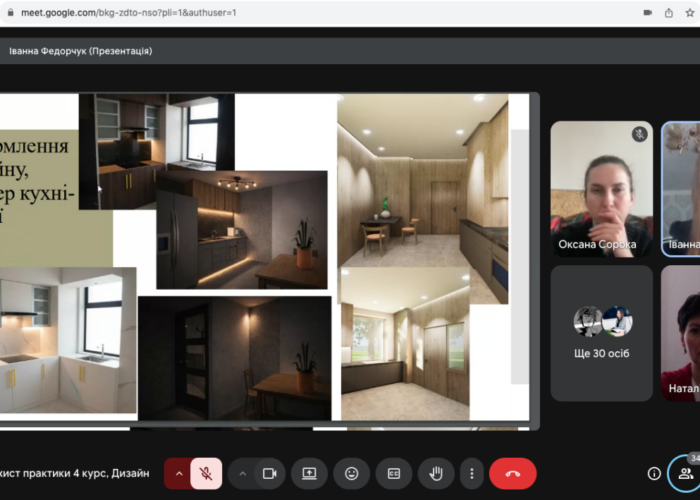Unmute the microphone with the red mic button
The width and height of the screenshot is (700, 500).
[206, 473]
